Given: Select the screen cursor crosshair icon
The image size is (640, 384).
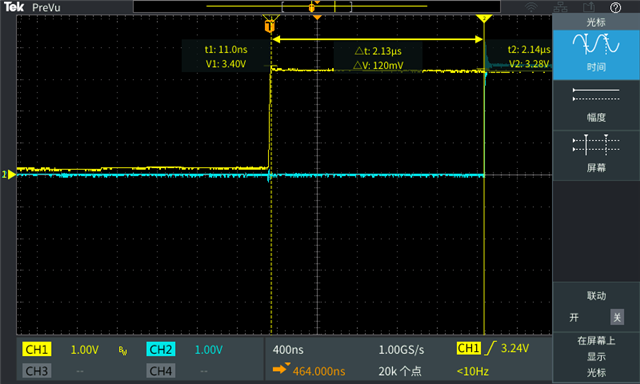Looking at the screenshot, I should [596, 145].
